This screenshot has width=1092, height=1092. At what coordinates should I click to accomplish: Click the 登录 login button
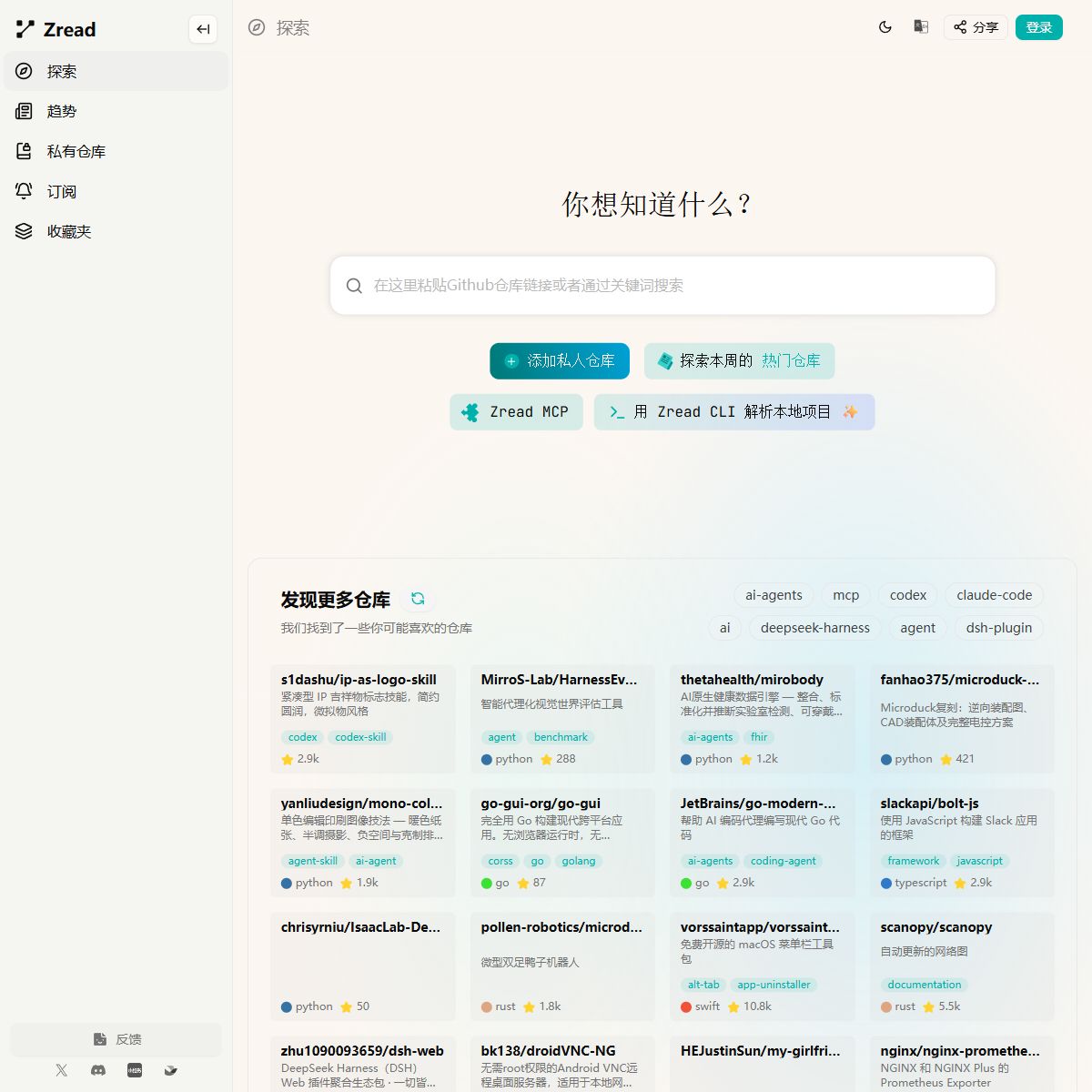tap(1039, 27)
